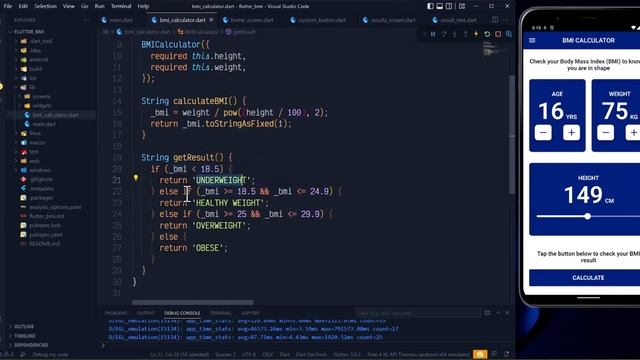
Task: Click the getResult breadcrumb item
Action: (x=241, y=32)
